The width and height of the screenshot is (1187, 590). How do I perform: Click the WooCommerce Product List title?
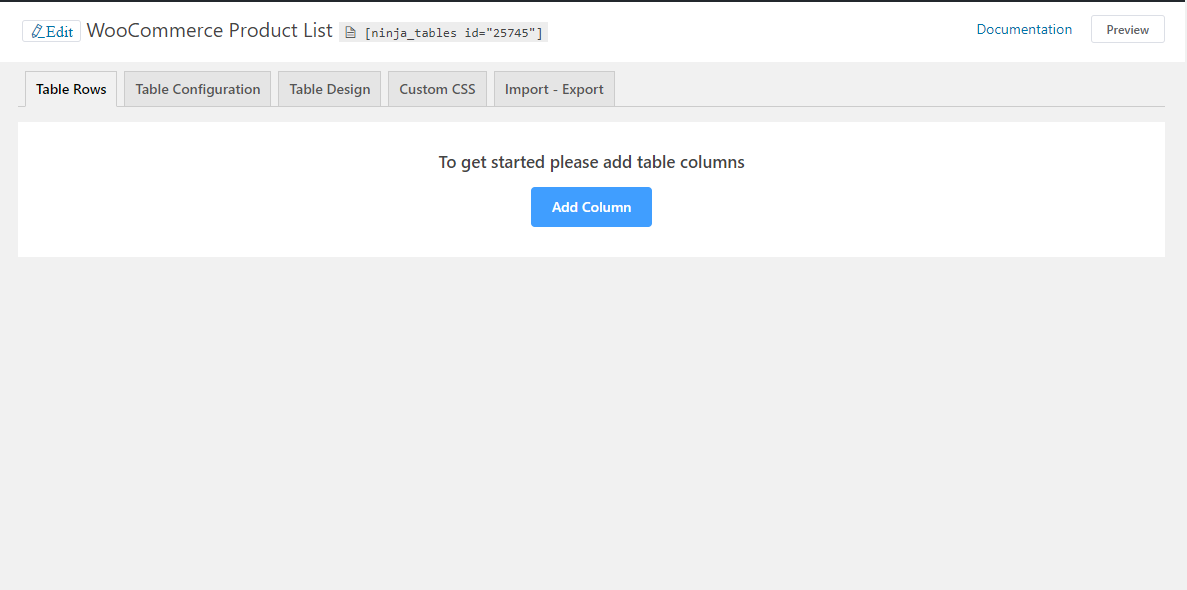209,30
